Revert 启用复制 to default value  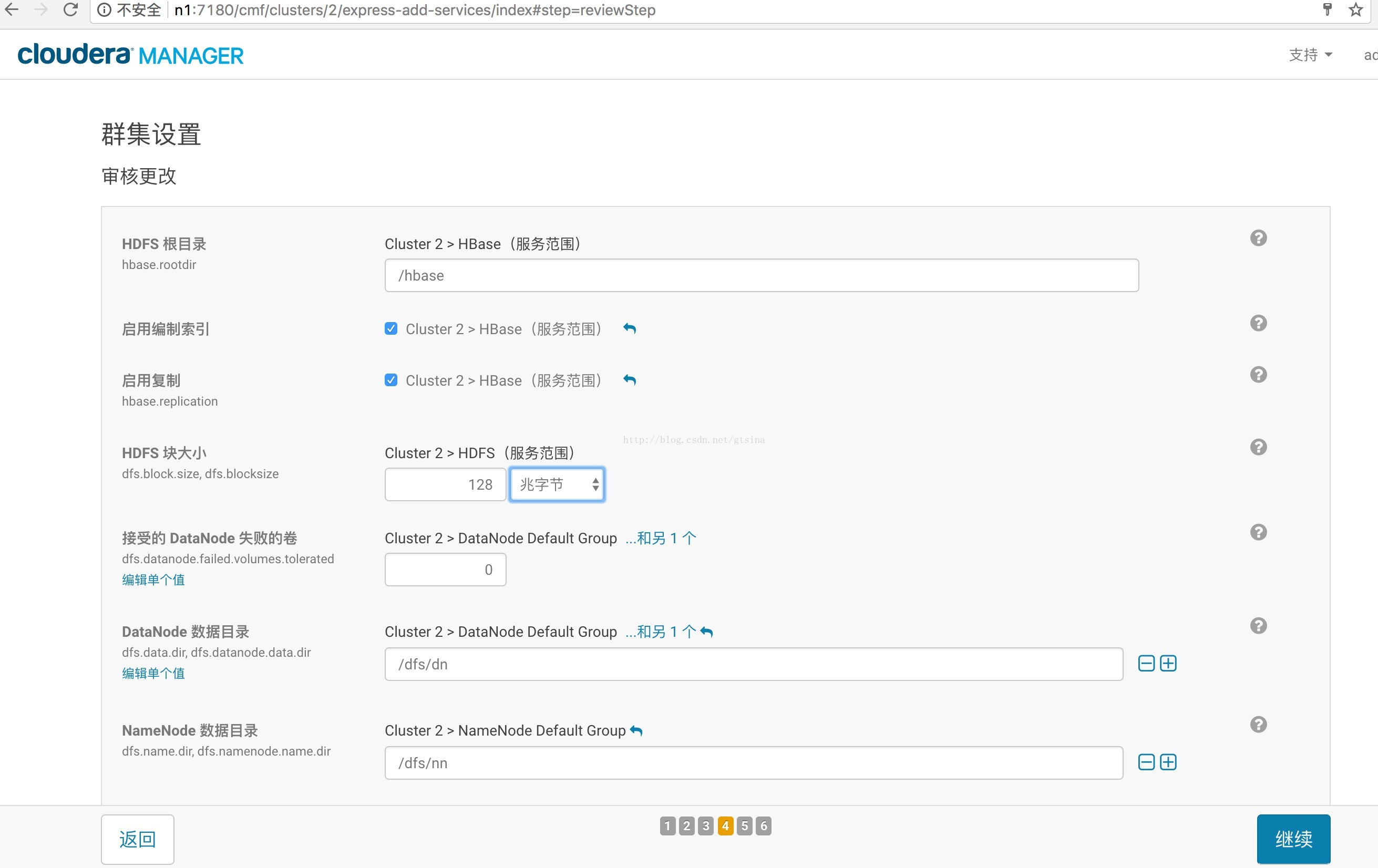pos(630,380)
